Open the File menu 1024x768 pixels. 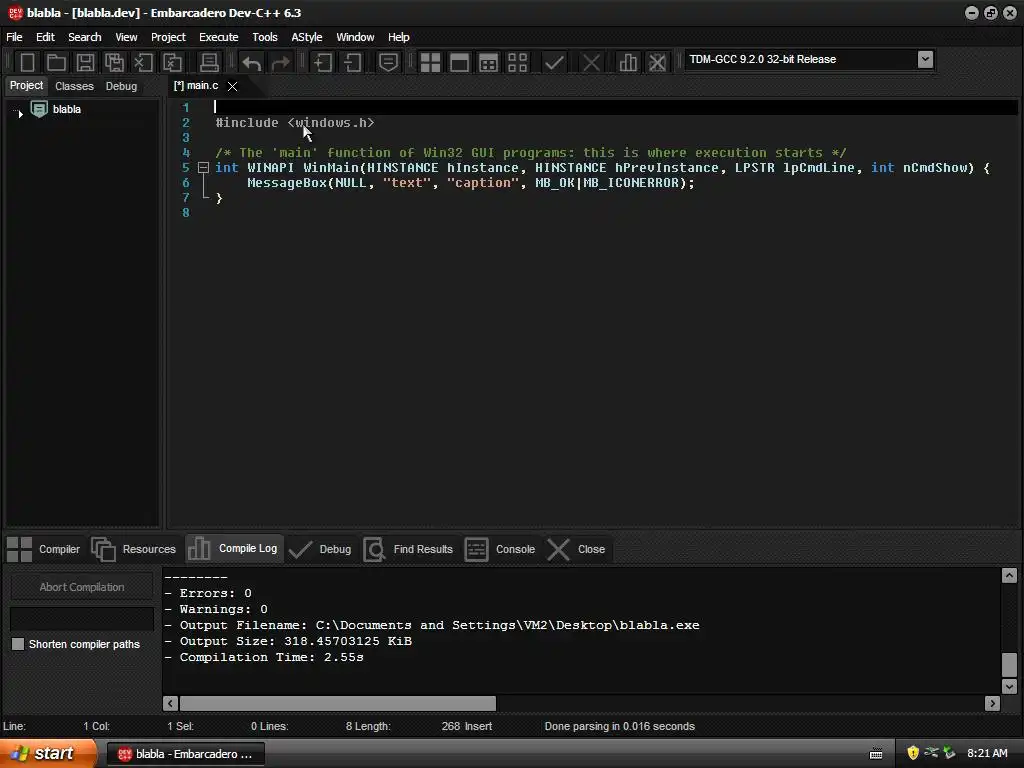tap(14, 37)
